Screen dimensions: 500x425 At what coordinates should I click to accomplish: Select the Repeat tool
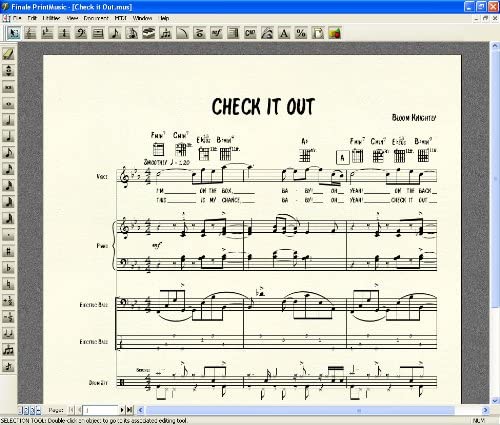[x=233, y=33]
